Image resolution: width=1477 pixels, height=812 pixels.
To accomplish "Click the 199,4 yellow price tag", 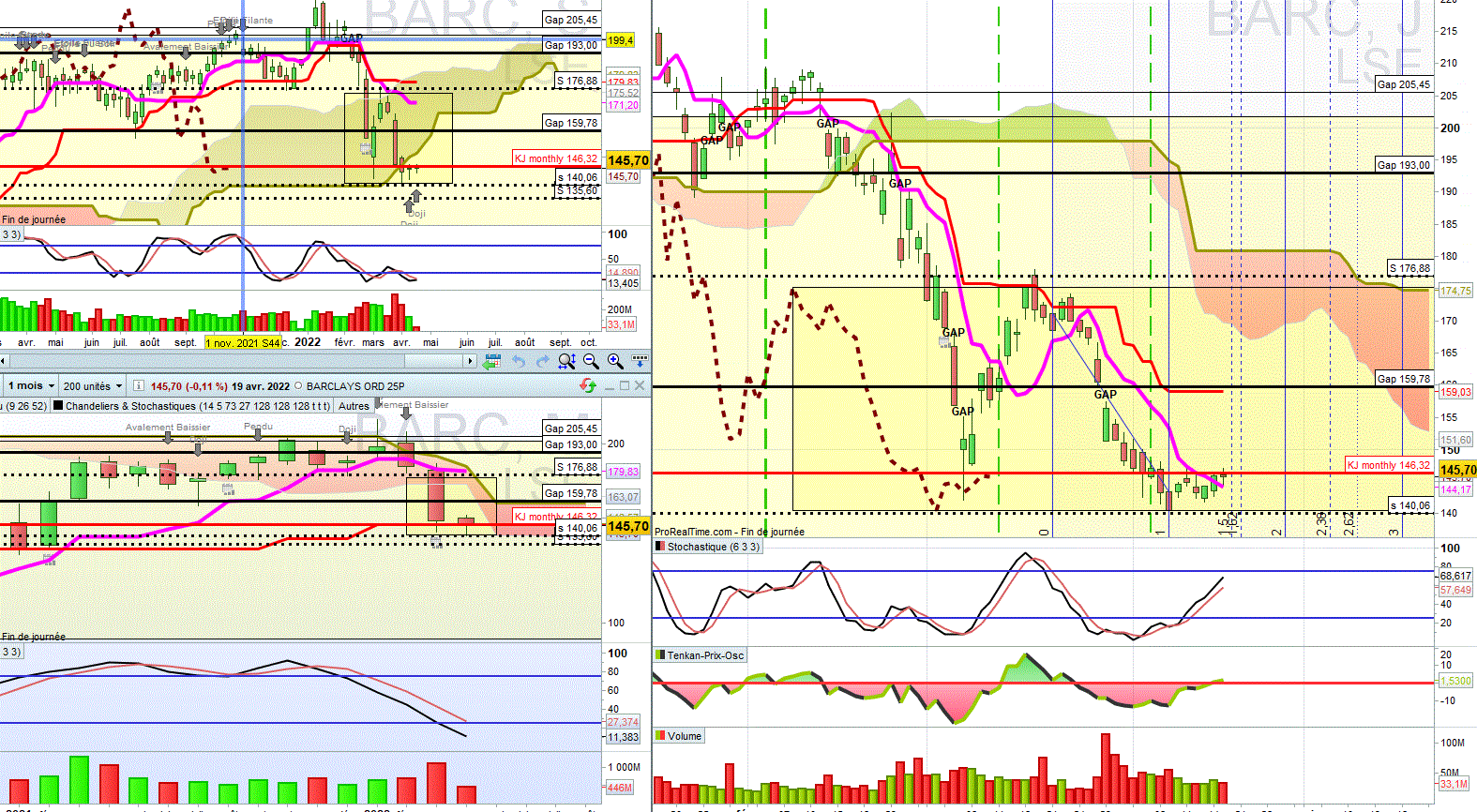I will (620, 40).
